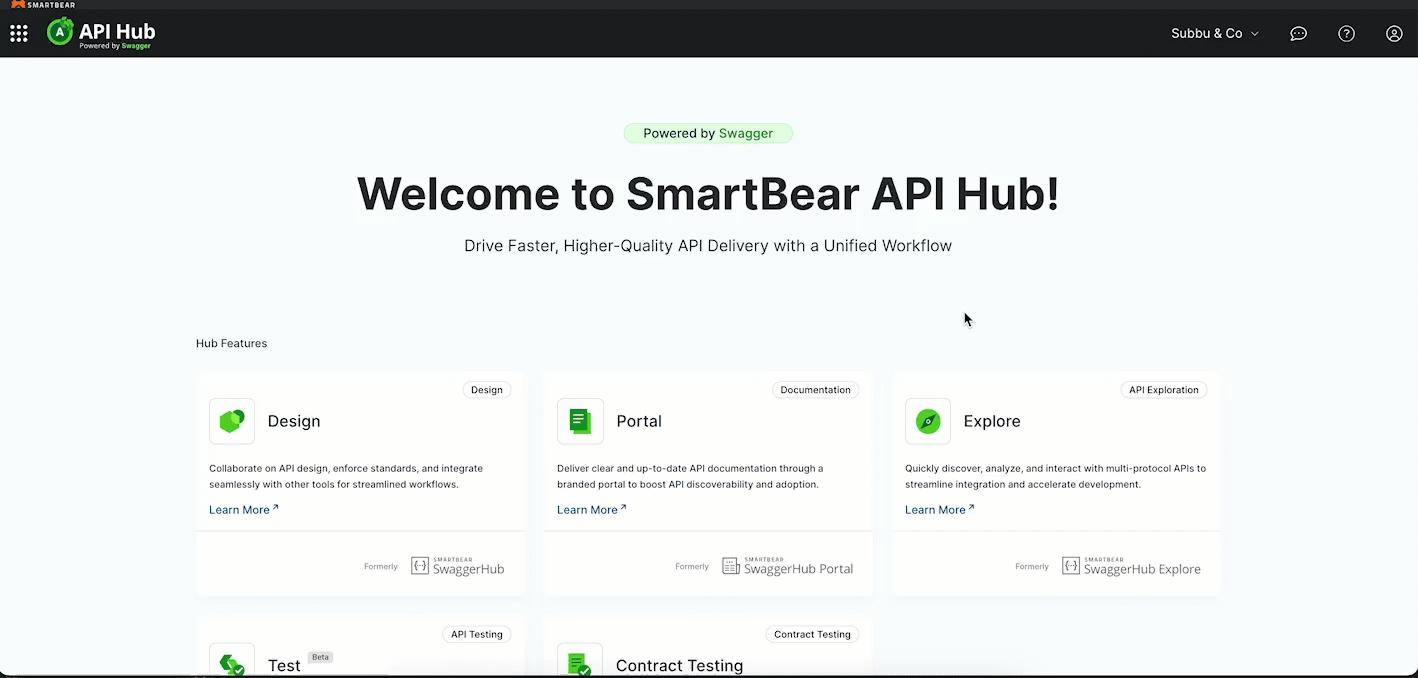Click the API Exploration tag label
Image resolution: width=1418 pixels, height=678 pixels.
[x=1163, y=390]
